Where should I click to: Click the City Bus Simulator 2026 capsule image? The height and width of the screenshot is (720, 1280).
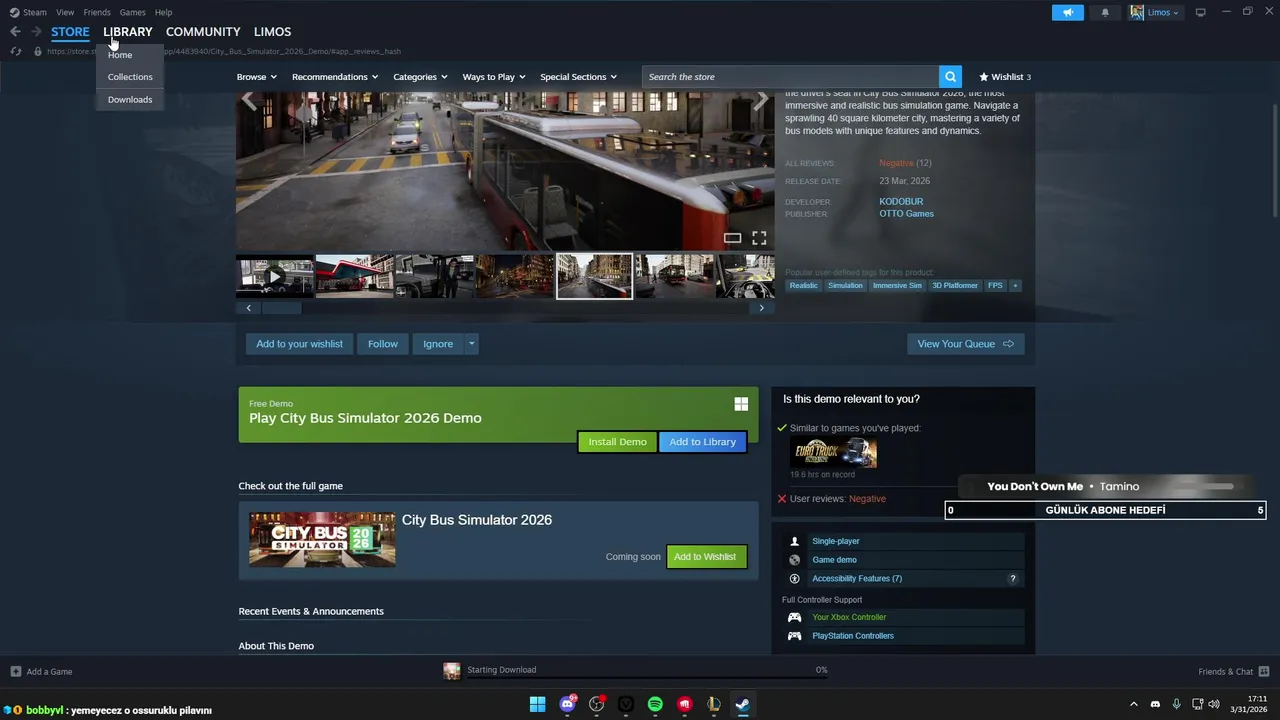tap(322, 540)
